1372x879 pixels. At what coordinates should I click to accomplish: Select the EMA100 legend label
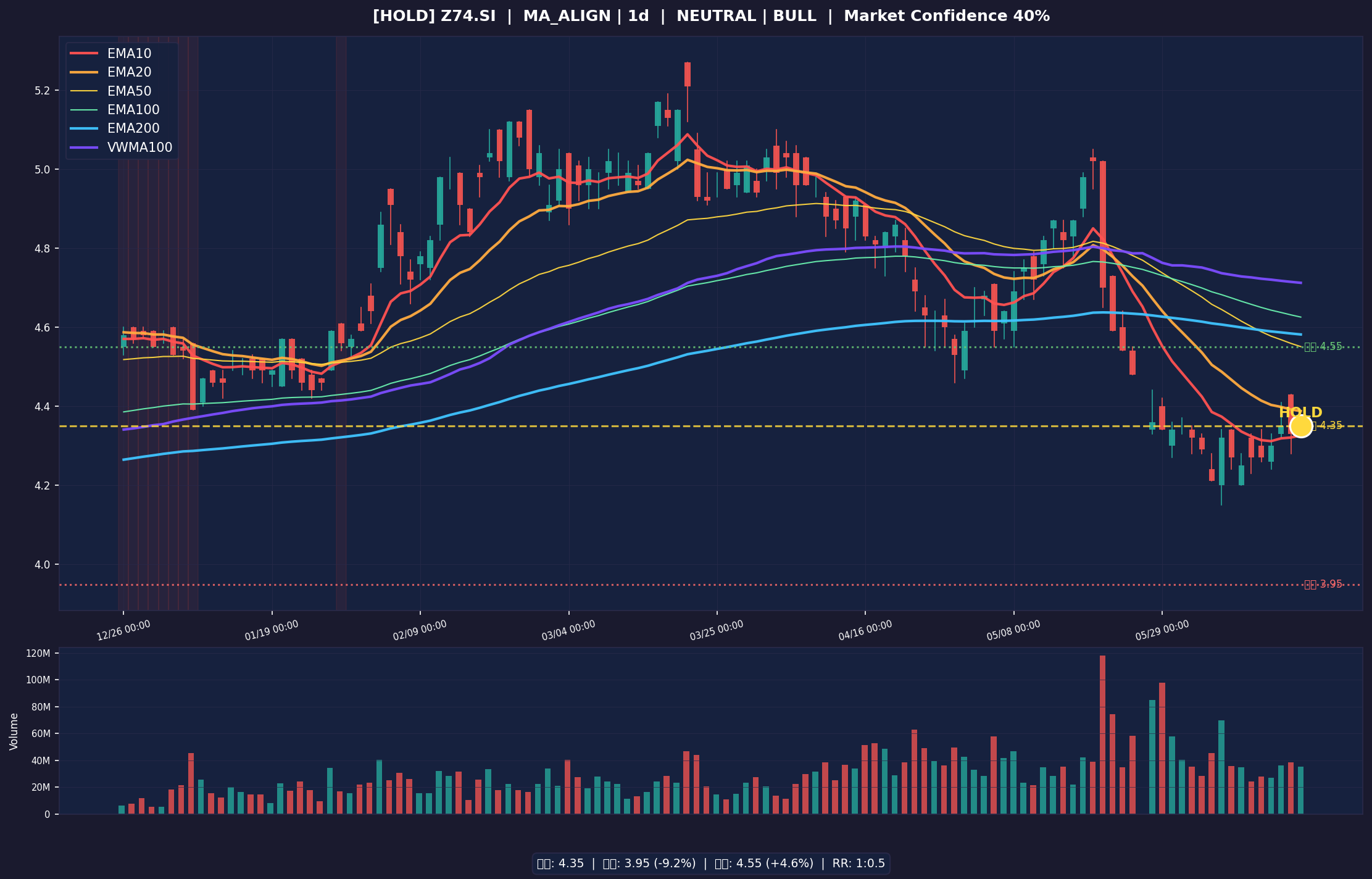[x=133, y=110]
